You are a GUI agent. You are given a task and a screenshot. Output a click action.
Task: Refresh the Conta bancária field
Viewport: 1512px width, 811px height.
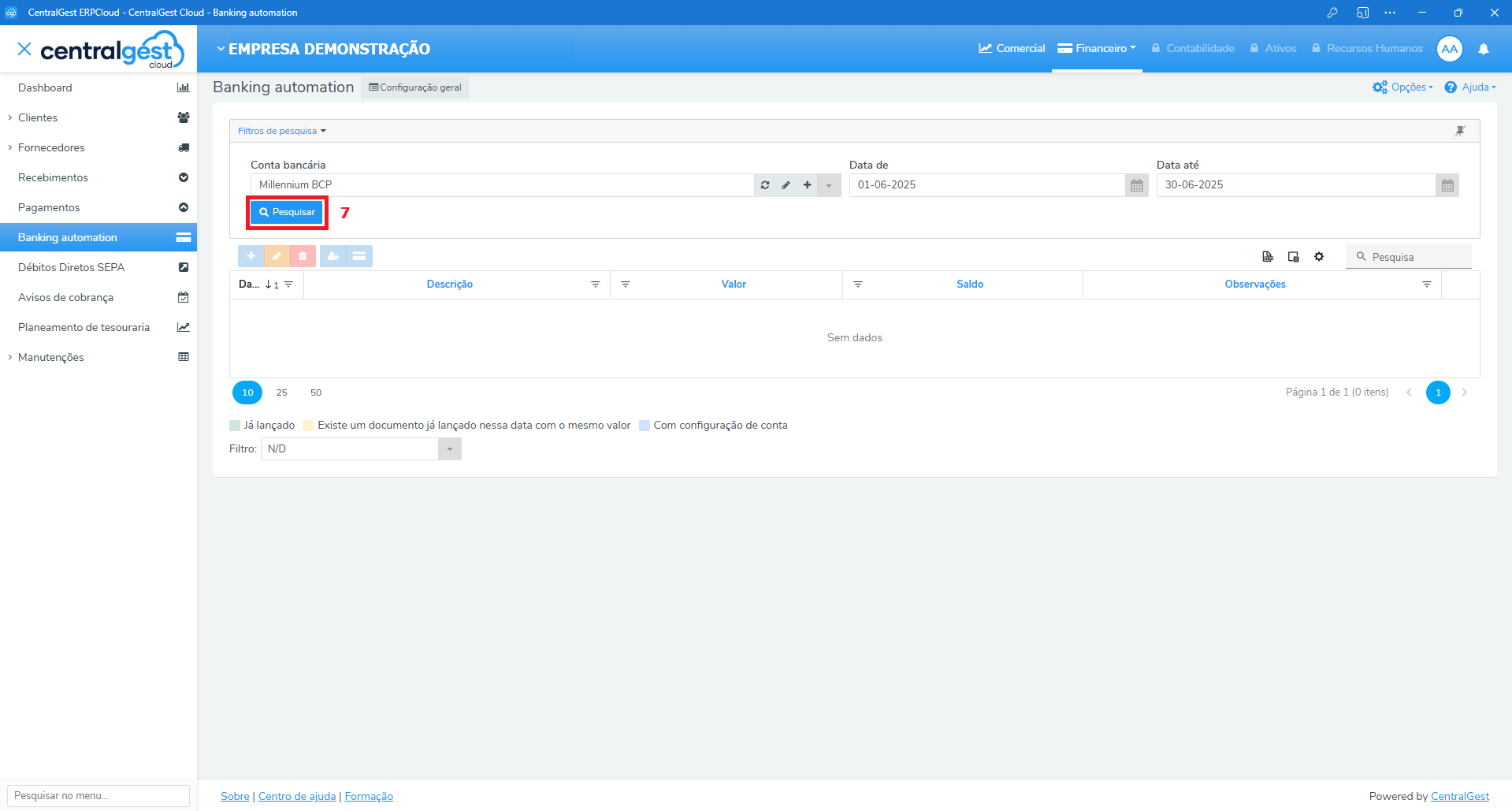(x=764, y=185)
